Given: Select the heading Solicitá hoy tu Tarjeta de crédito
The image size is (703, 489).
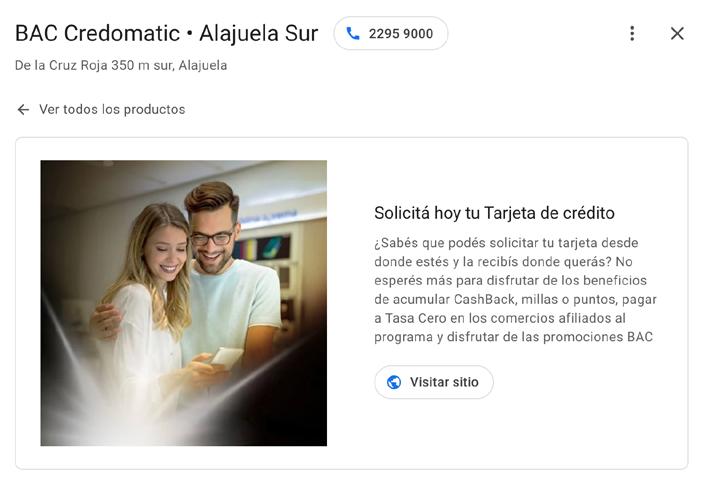Looking at the screenshot, I should [494, 213].
